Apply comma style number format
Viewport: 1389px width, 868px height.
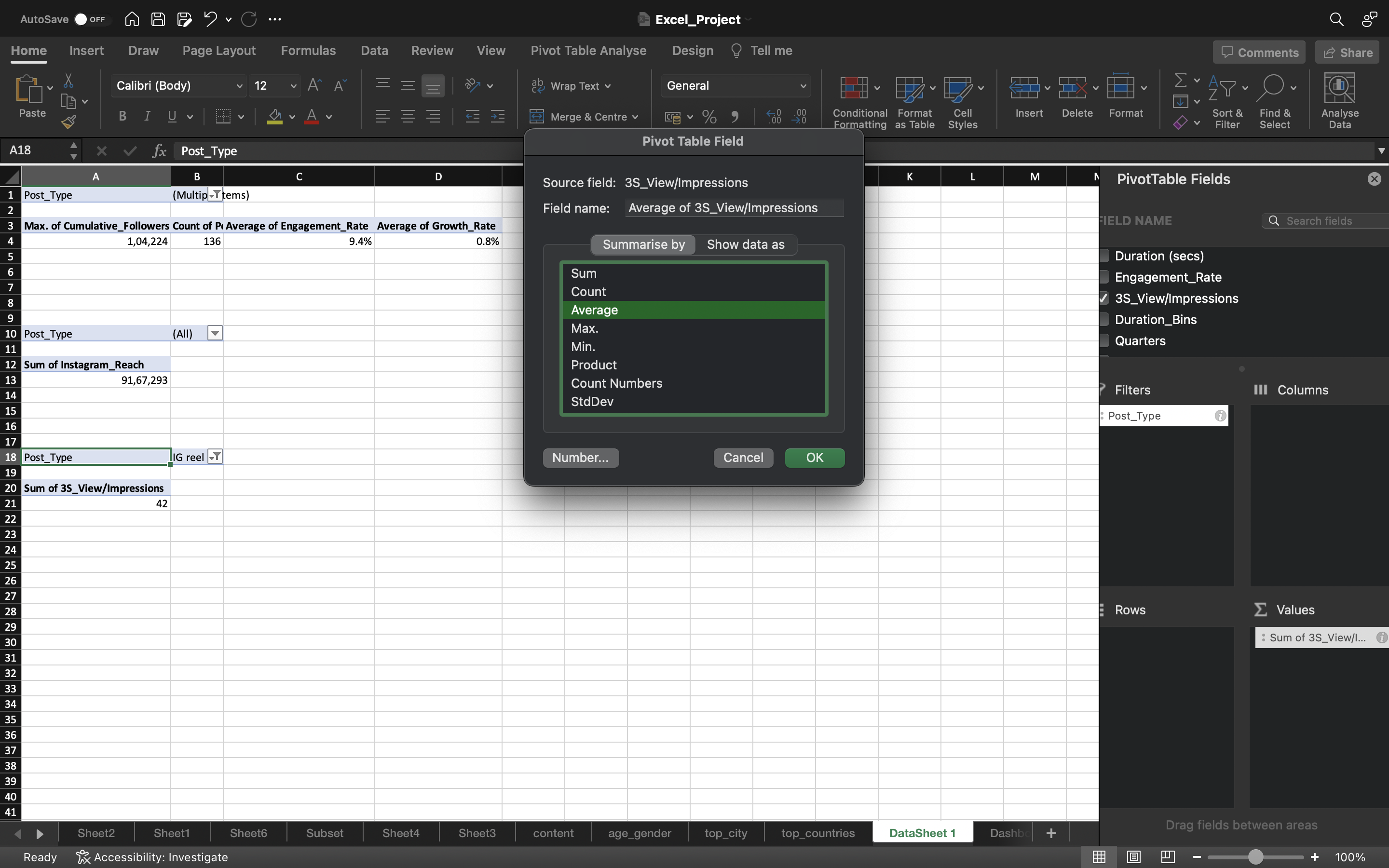coord(735,117)
